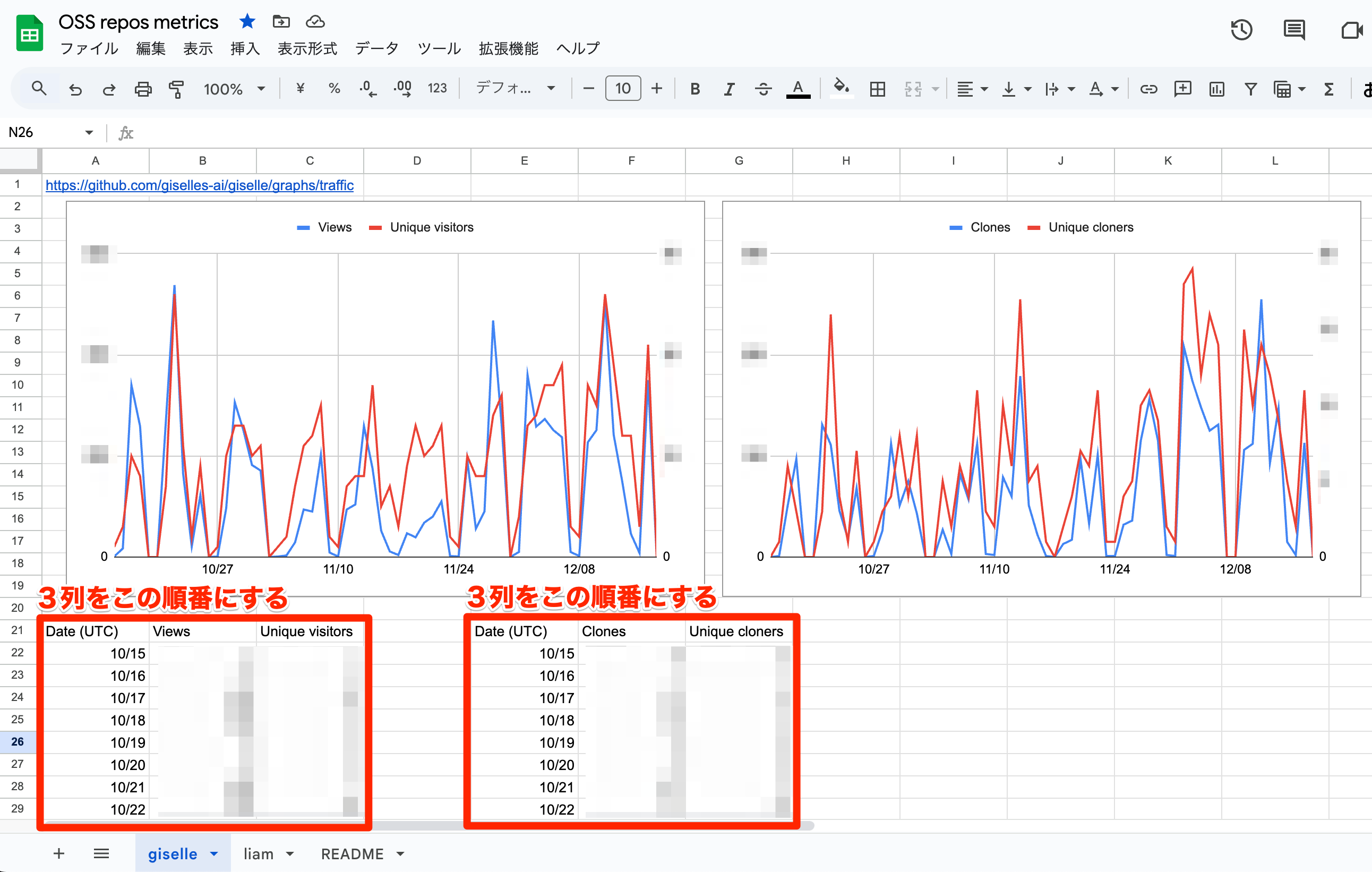Increase decimal places
The height and width of the screenshot is (872, 1372).
(402, 88)
